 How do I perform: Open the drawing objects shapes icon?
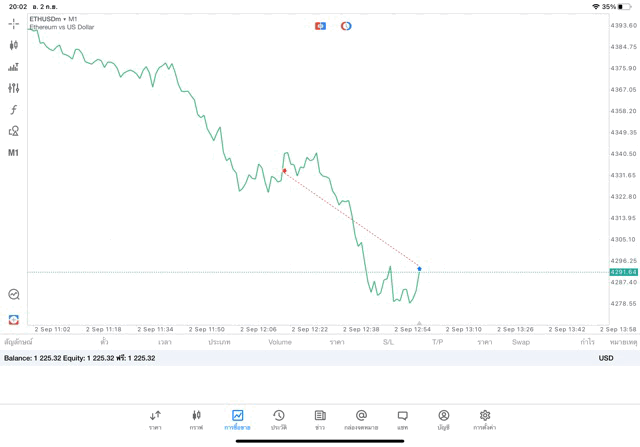tap(13, 131)
